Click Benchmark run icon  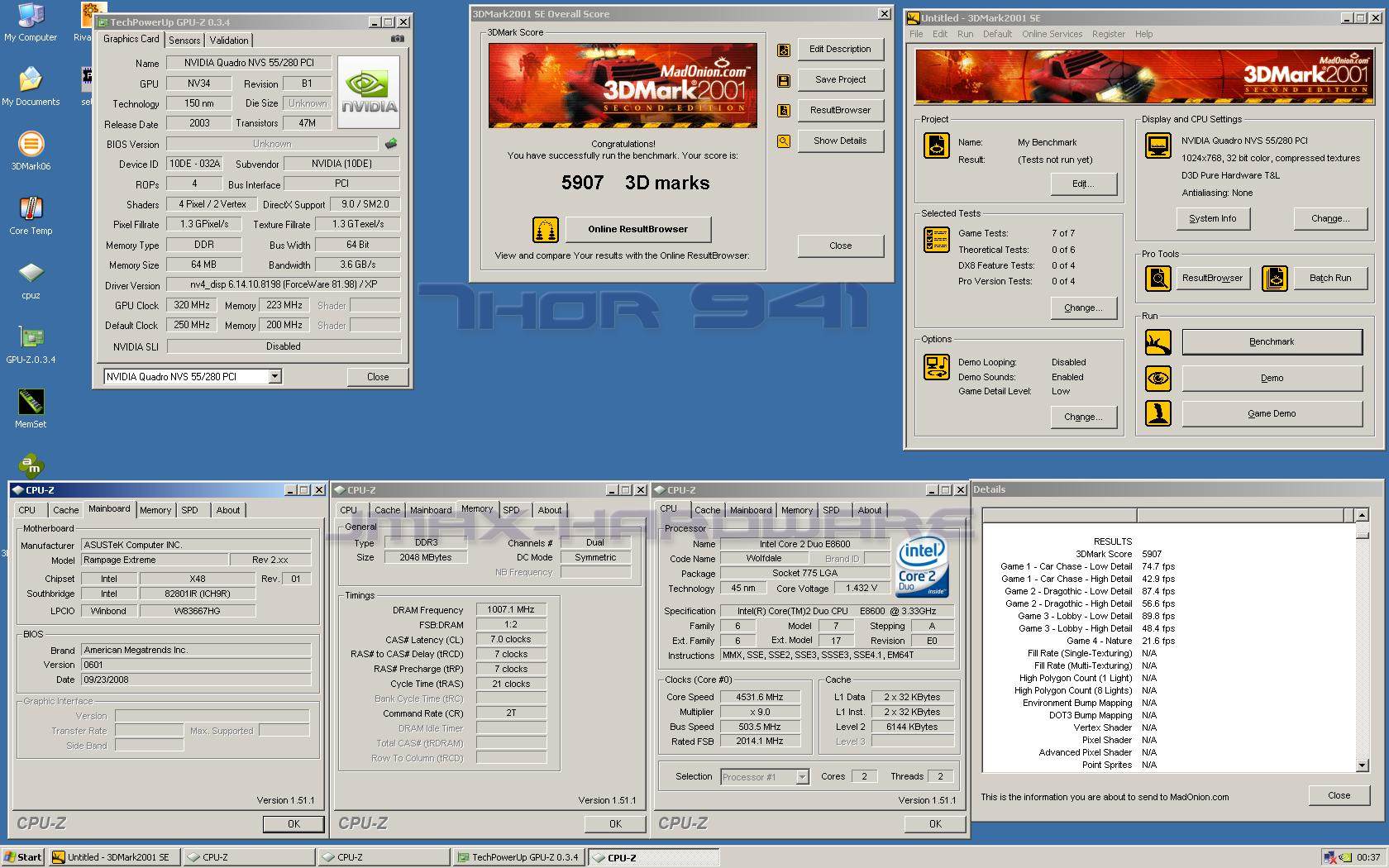1158,341
